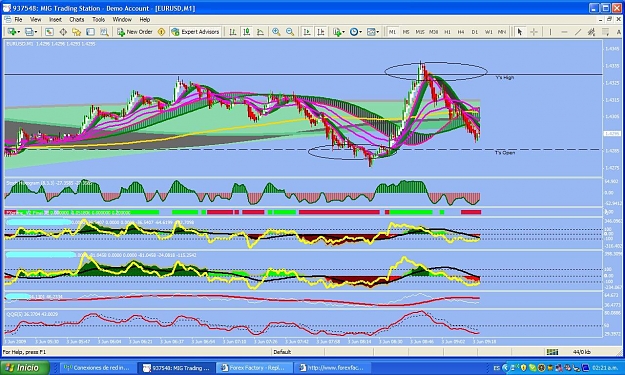Click the Y's High line label
This screenshot has width=625, height=375.
505,78
